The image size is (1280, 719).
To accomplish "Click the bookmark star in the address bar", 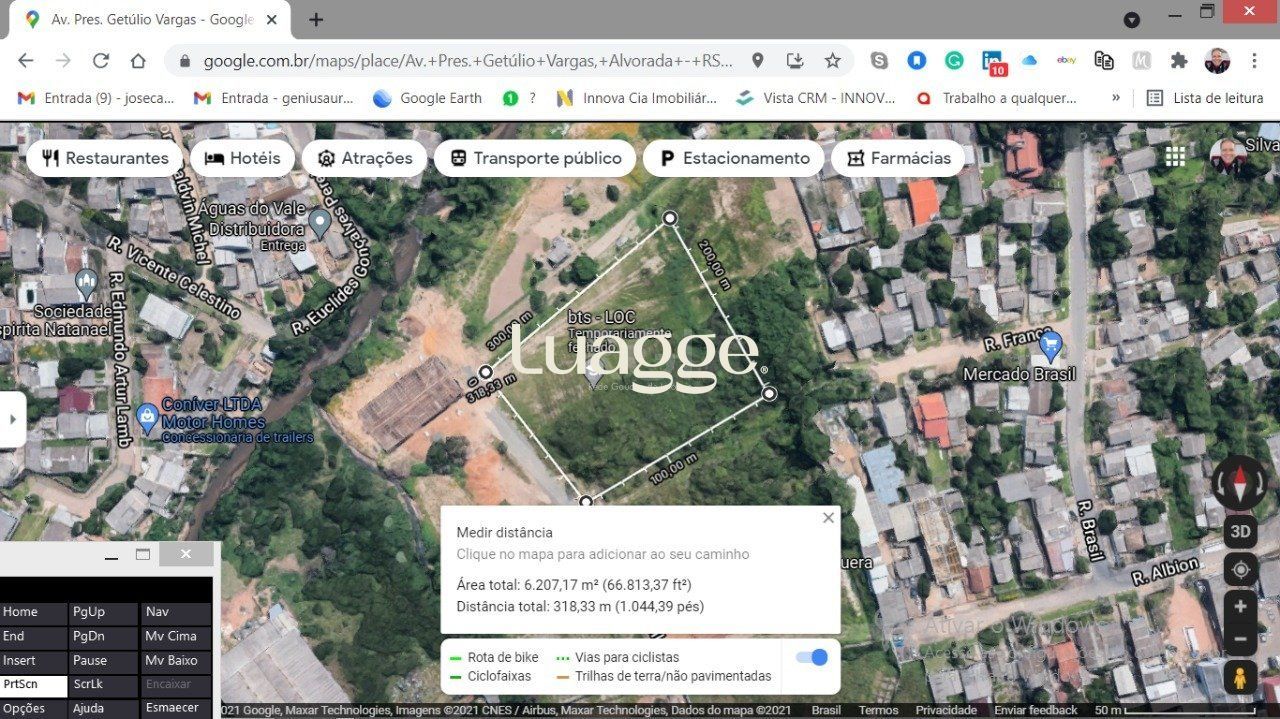I will point(833,61).
